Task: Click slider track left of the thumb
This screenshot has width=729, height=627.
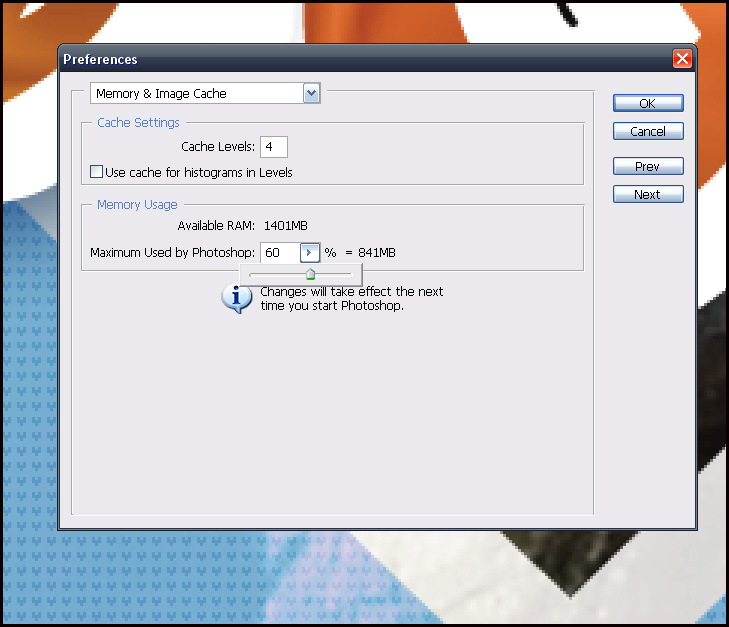Action: coord(275,273)
